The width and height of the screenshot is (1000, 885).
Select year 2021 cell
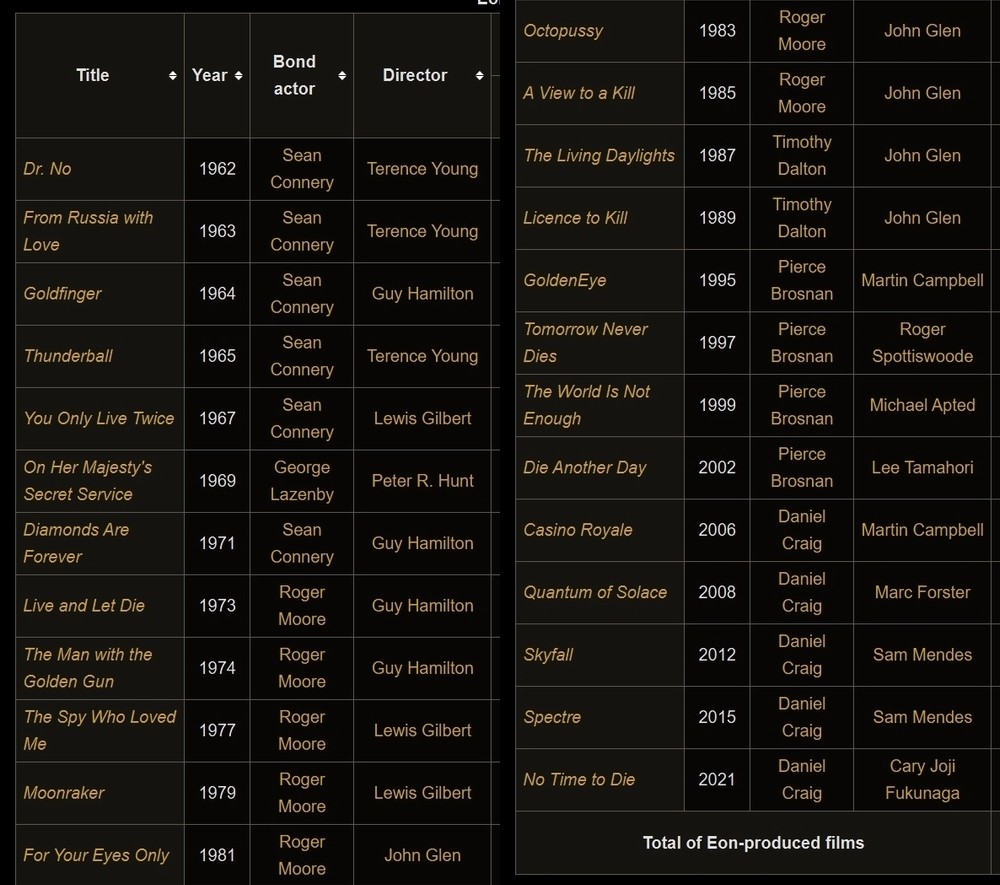point(717,779)
